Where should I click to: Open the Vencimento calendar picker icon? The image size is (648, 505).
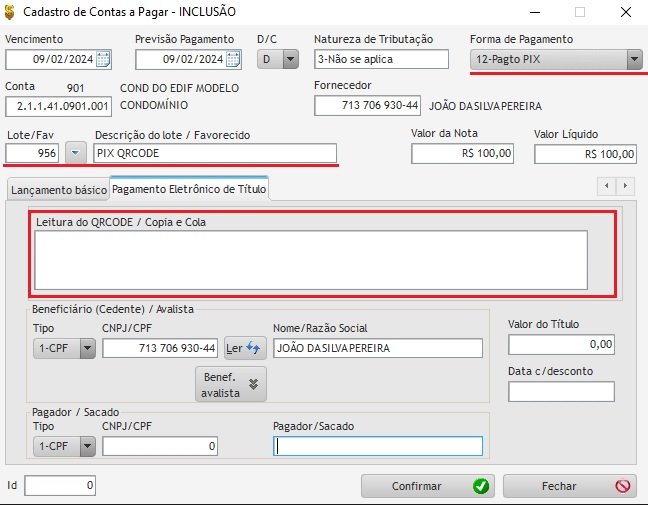point(103,59)
